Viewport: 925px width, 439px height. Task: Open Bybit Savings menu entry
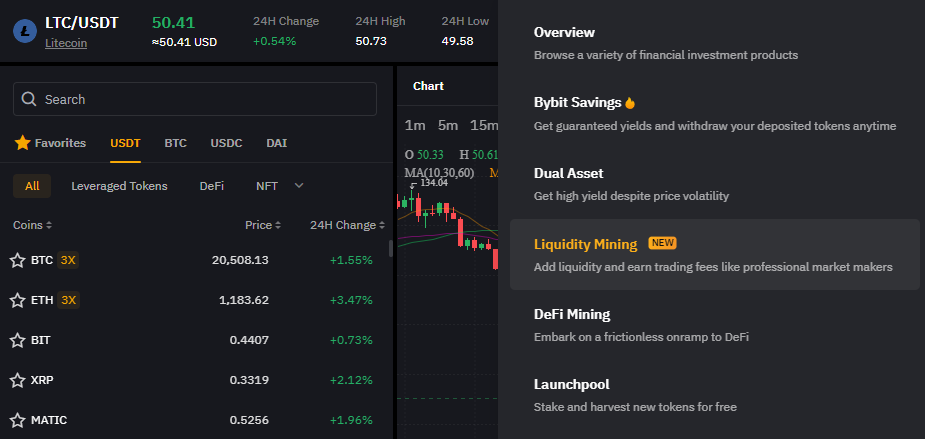tap(714, 114)
